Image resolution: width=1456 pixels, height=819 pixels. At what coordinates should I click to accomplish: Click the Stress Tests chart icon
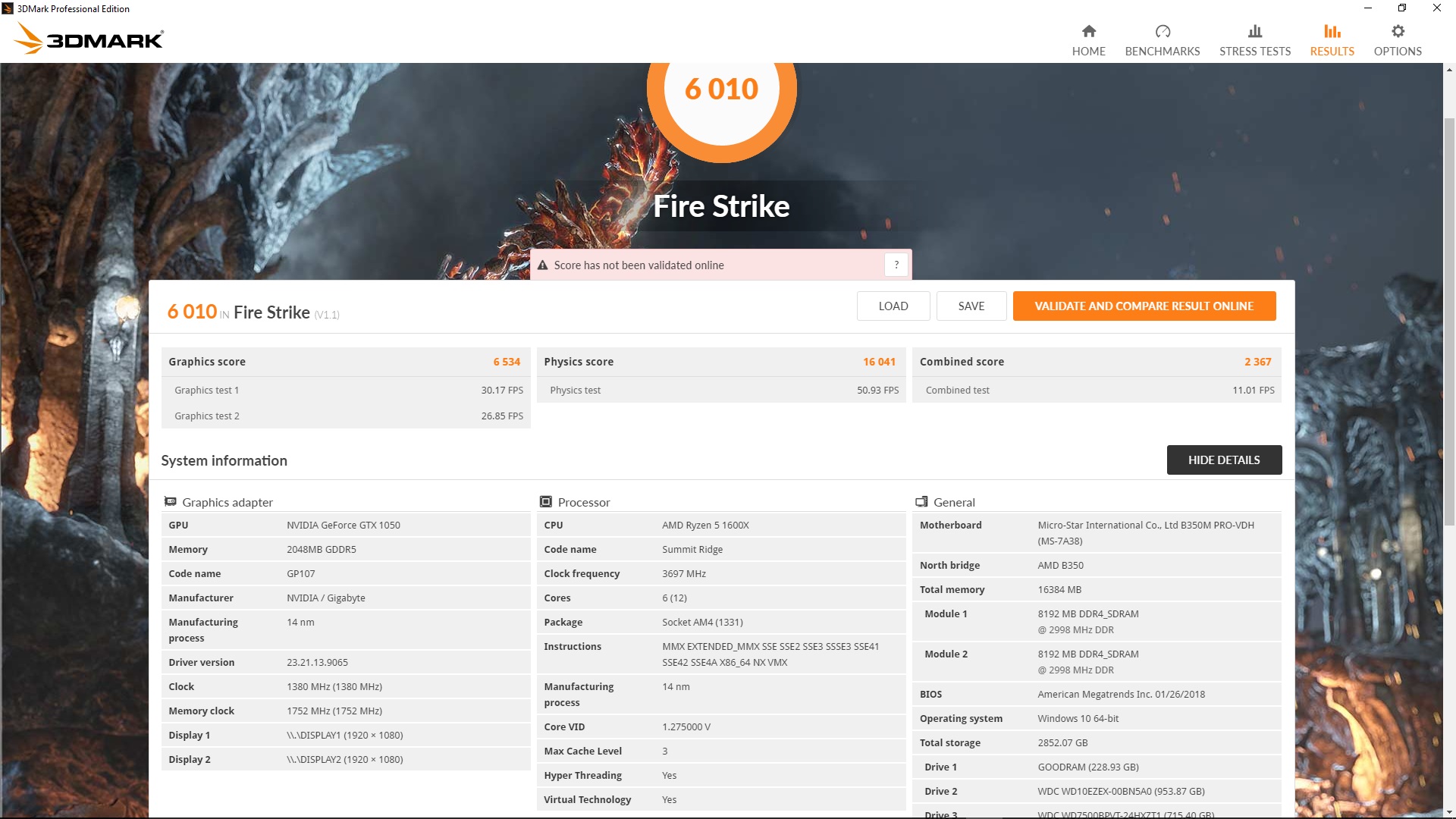(1255, 31)
